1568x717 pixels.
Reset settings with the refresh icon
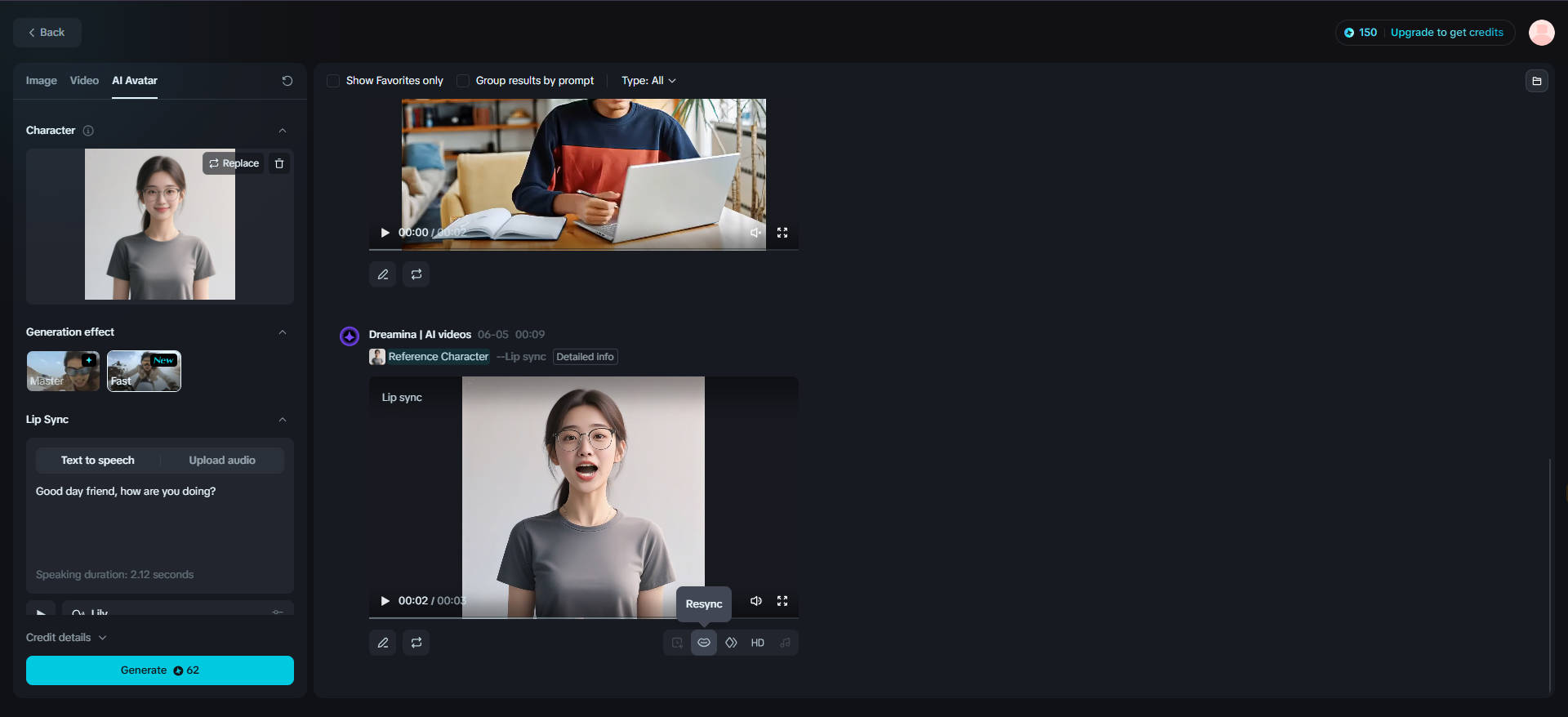point(287,81)
